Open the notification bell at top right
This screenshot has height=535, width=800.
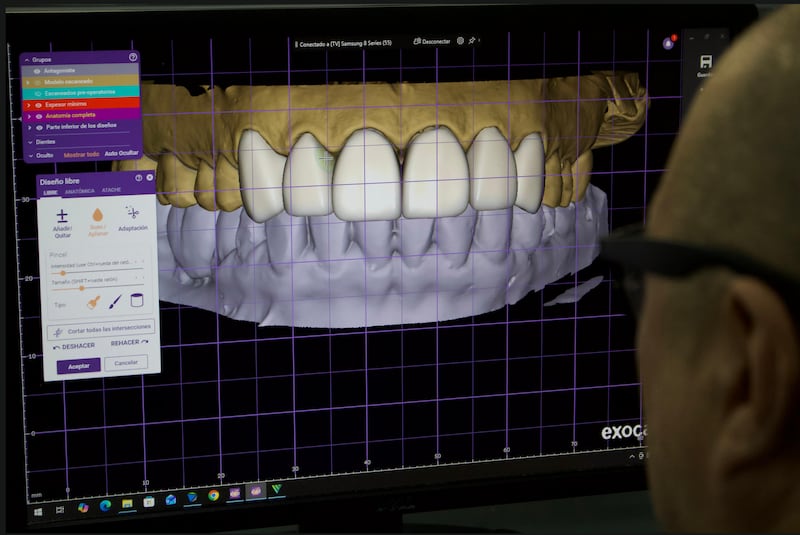click(668, 44)
